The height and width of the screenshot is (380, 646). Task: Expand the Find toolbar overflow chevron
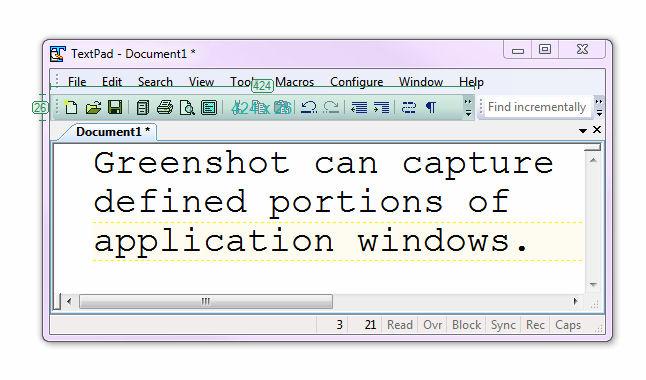click(x=599, y=107)
